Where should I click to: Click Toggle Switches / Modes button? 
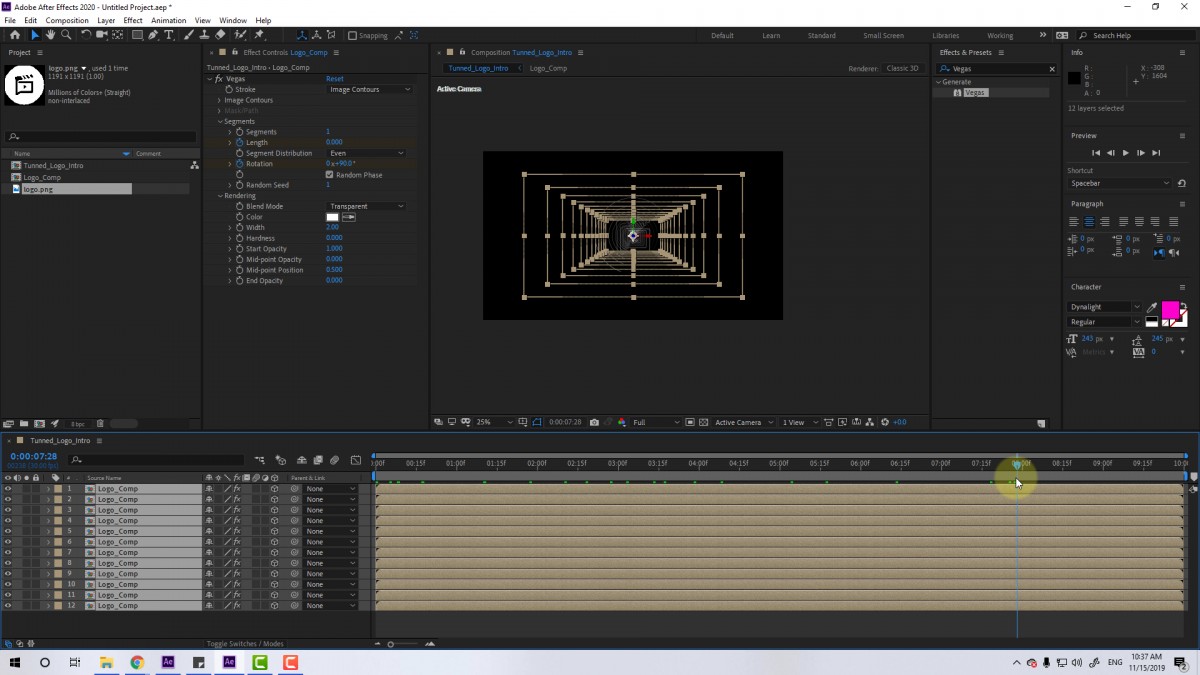click(245, 644)
